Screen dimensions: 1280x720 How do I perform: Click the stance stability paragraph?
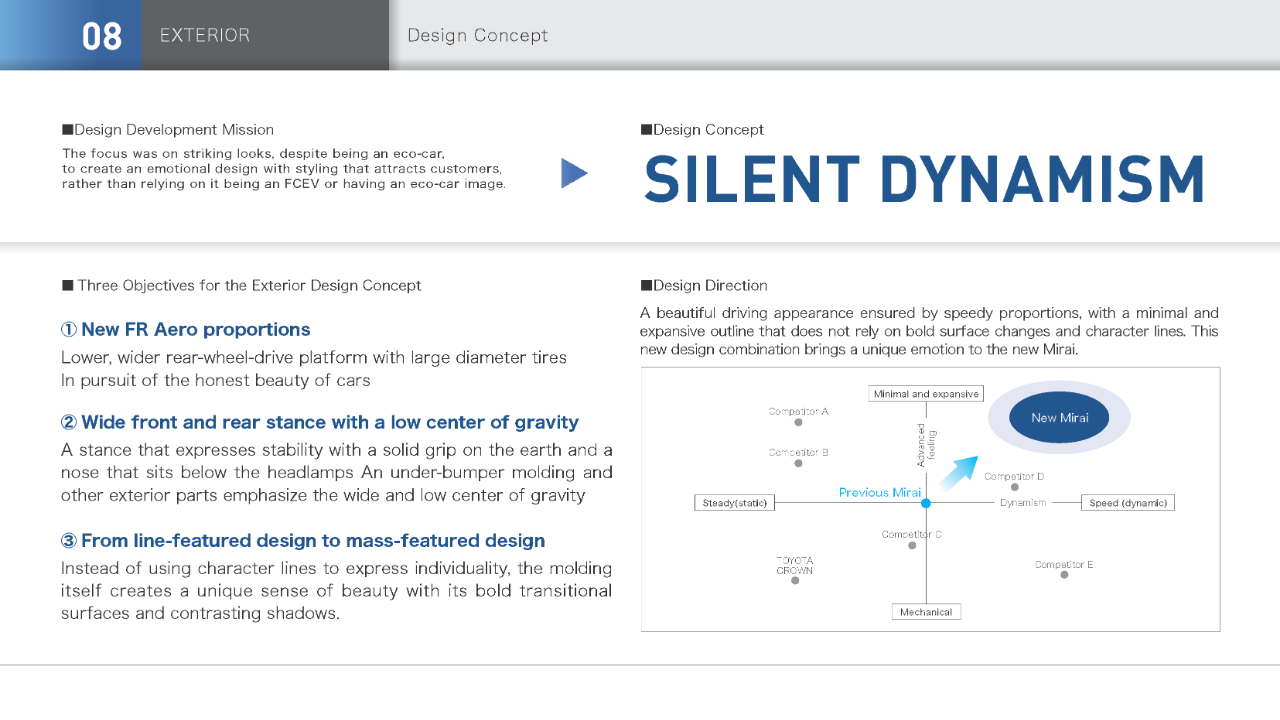337,473
